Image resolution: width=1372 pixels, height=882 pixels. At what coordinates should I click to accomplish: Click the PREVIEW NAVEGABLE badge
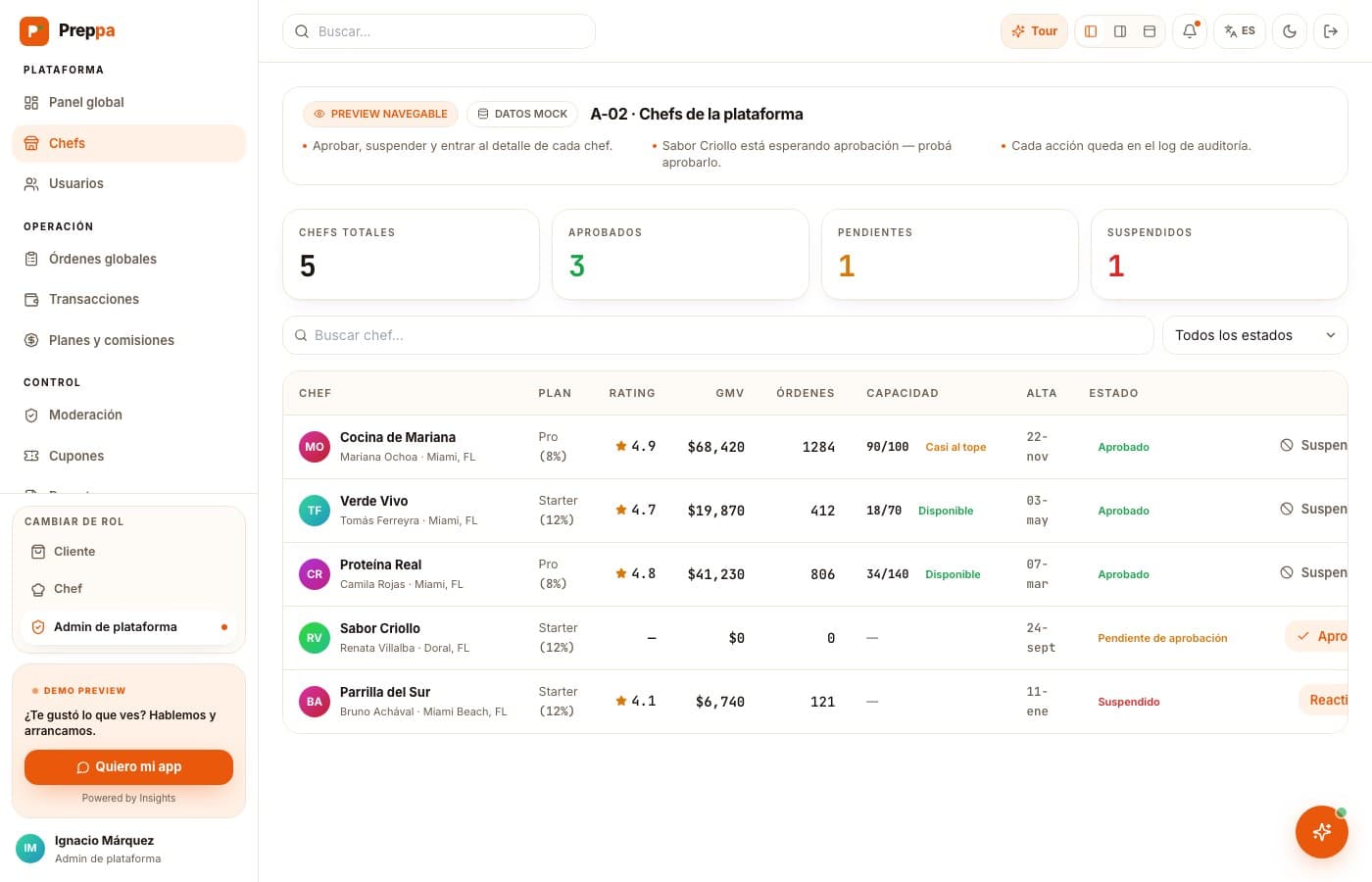[380, 114]
